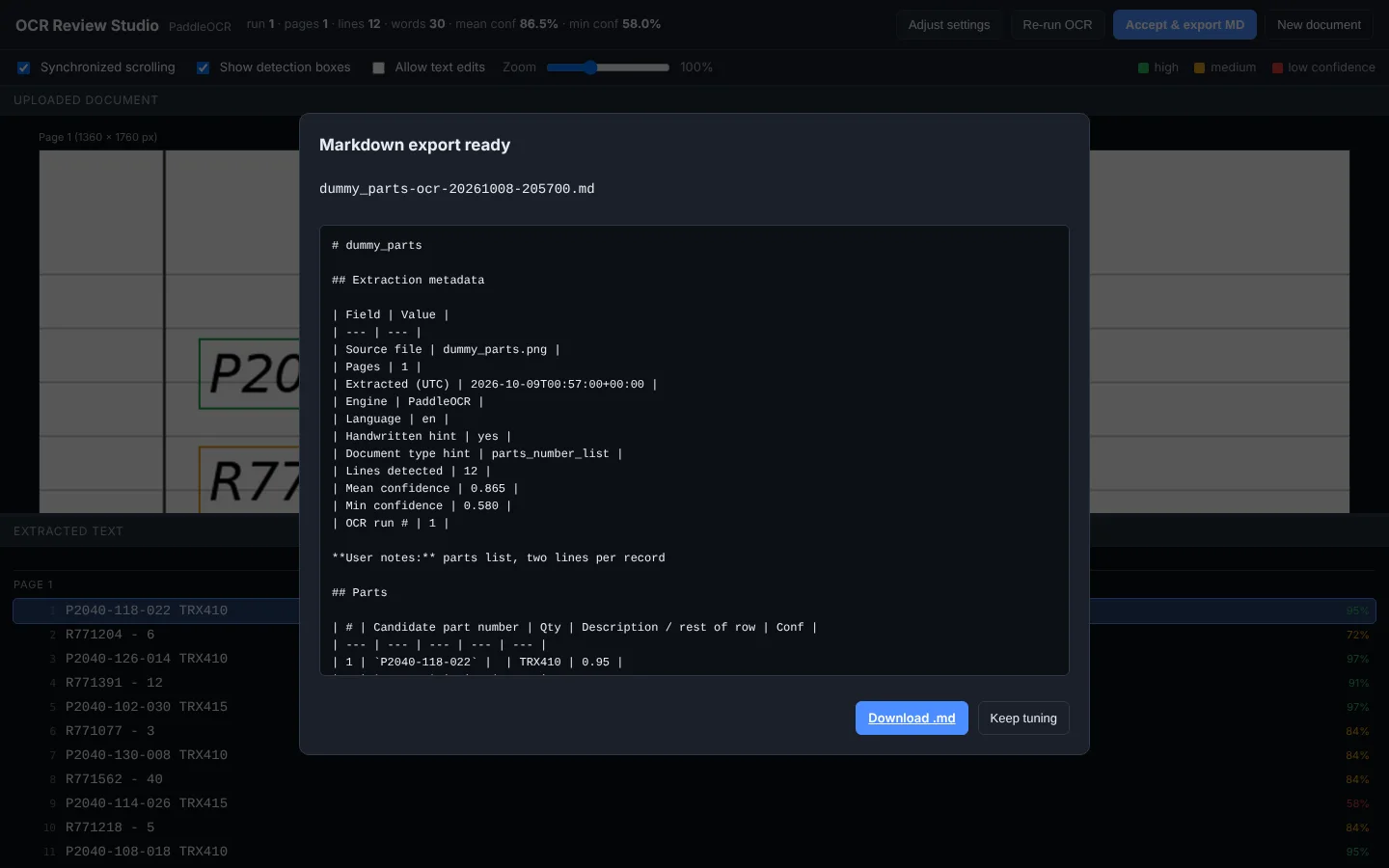Viewport: 1389px width, 868px height.
Task: Toggle Show detection boxes checkbox
Action: [203, 68]
